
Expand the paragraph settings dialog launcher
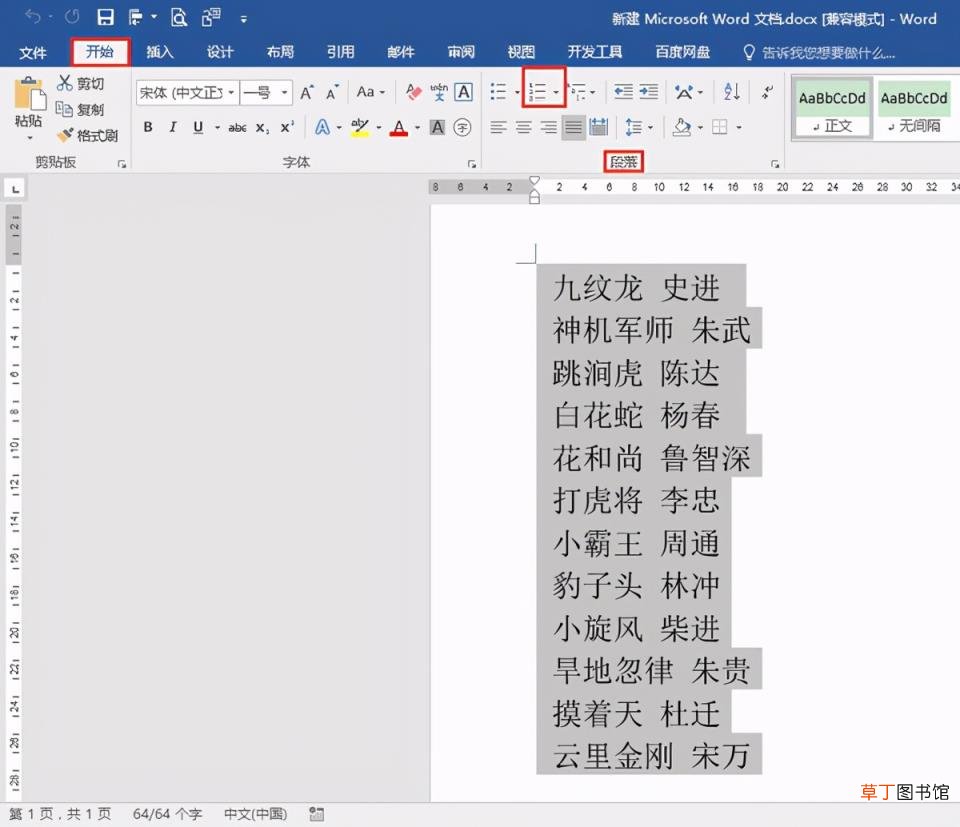coord(775,164)
